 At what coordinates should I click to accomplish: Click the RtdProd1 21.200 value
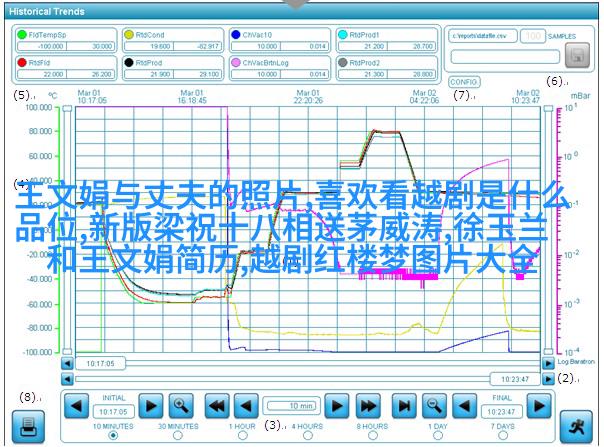click(363, 46)
